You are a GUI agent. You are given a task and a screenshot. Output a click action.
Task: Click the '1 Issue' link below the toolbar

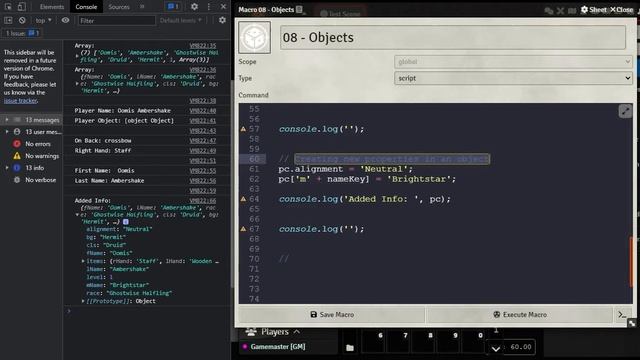(x=22, y=33)
